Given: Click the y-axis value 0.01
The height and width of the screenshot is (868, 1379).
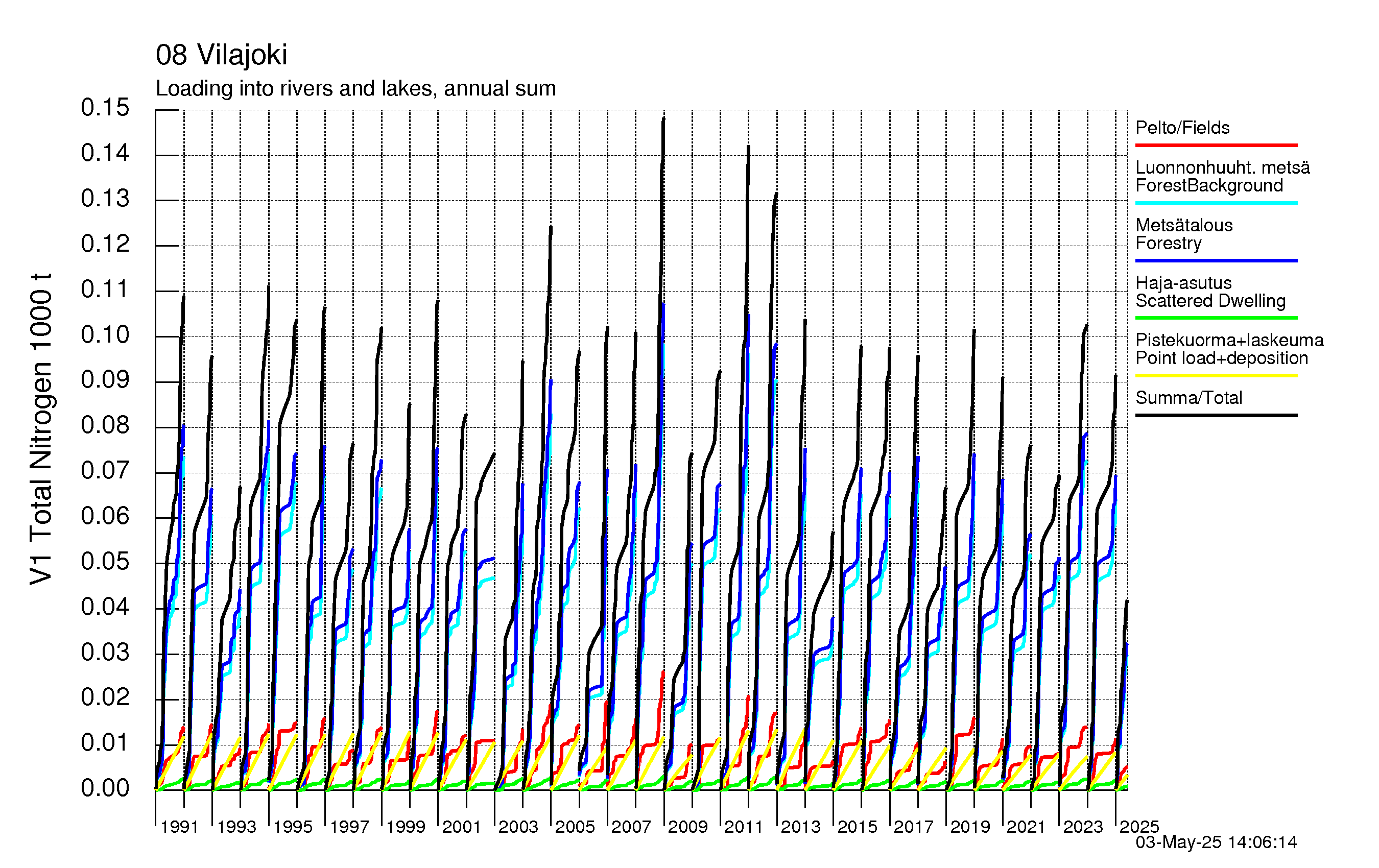Looking at the screenshot, I should tap(105, 743).
